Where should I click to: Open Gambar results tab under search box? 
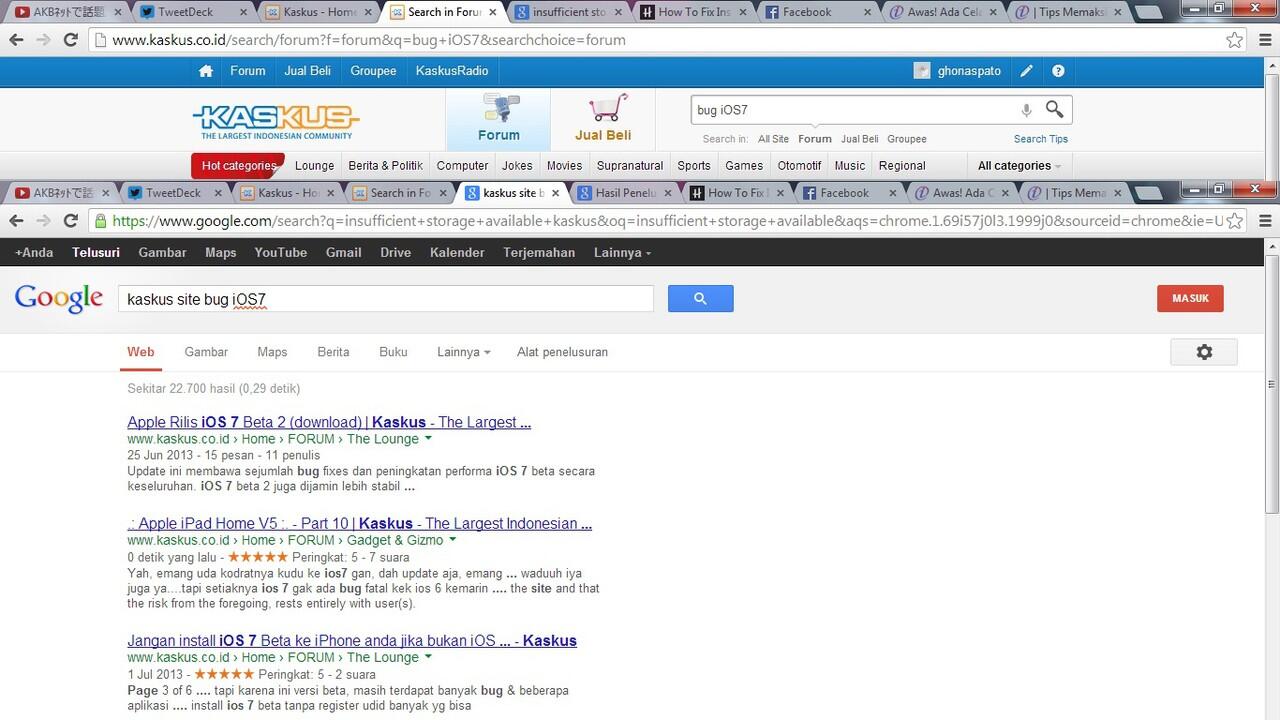pos(206,352)
